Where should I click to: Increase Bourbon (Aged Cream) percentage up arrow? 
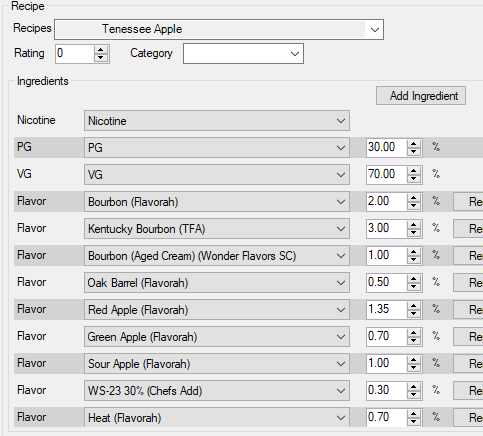pos(414,252)
